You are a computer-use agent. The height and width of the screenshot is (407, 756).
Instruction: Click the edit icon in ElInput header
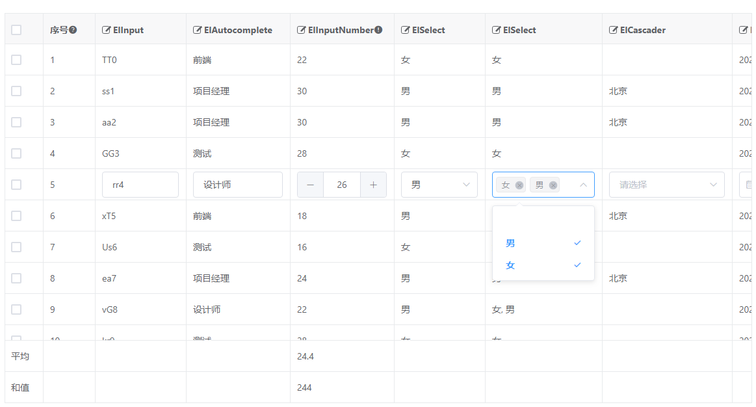107,30
